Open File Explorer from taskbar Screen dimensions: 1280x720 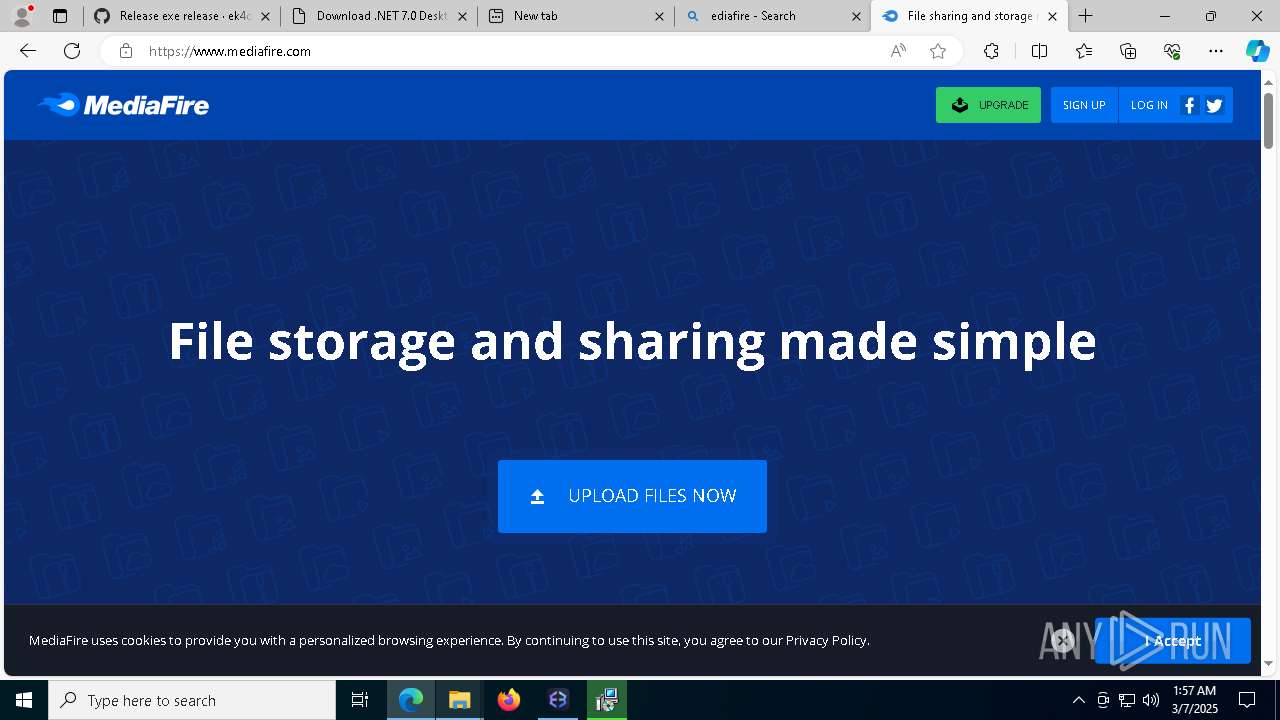(x=459, y=700)
